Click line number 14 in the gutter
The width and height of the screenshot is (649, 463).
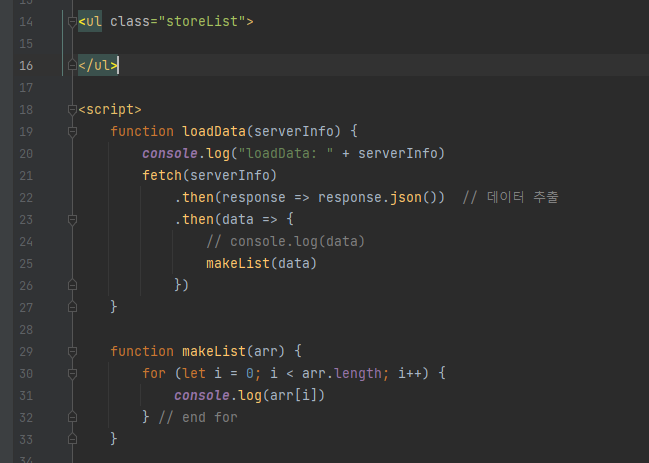pyautogui.click(x=26, y=22)
